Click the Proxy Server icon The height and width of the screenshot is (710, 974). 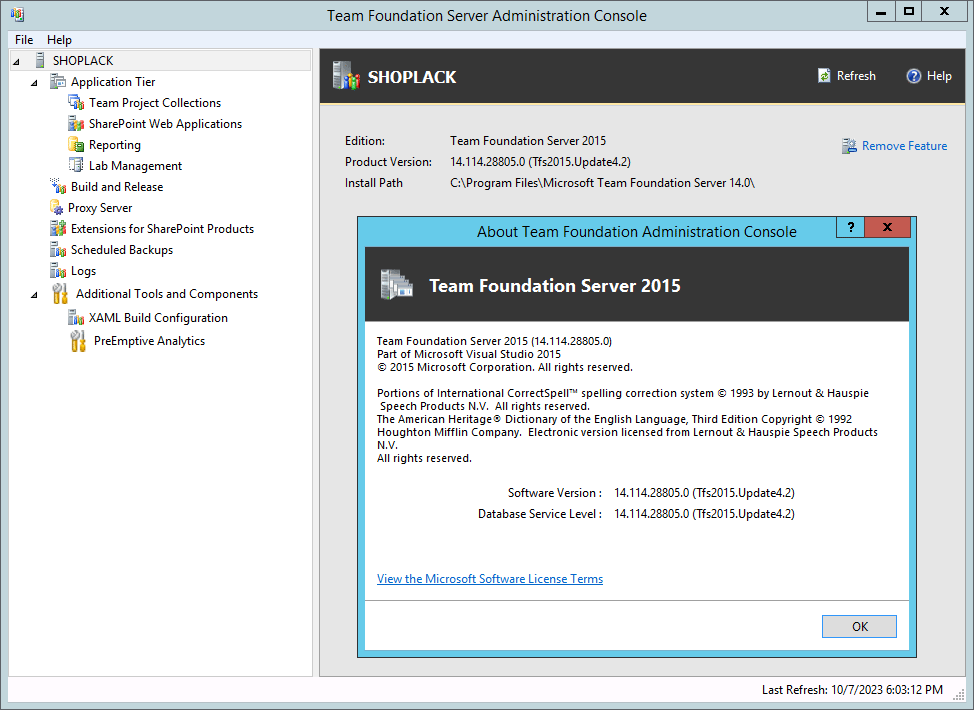point(57,208)
